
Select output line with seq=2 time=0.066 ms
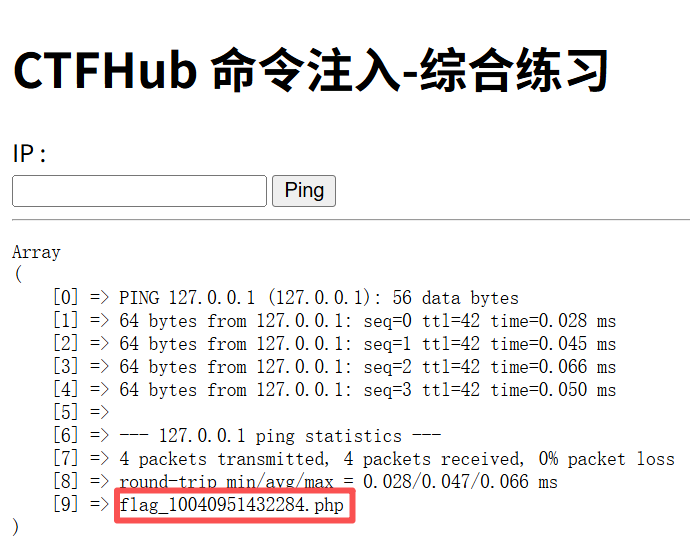click(367, 367)
